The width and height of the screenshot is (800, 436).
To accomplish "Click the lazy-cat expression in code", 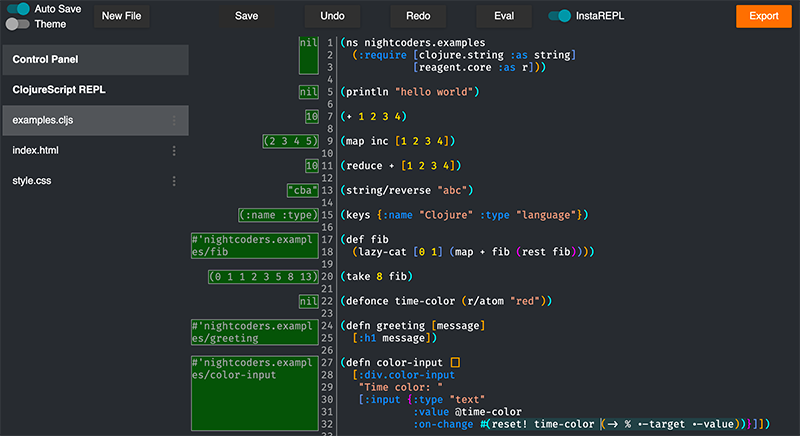I will pos(473,252).
